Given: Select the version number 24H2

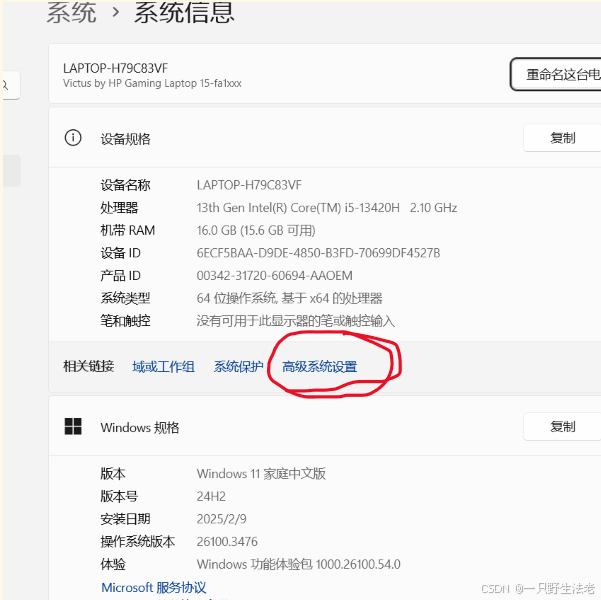Looking at the screenshot, I should [x=211, y=496].
